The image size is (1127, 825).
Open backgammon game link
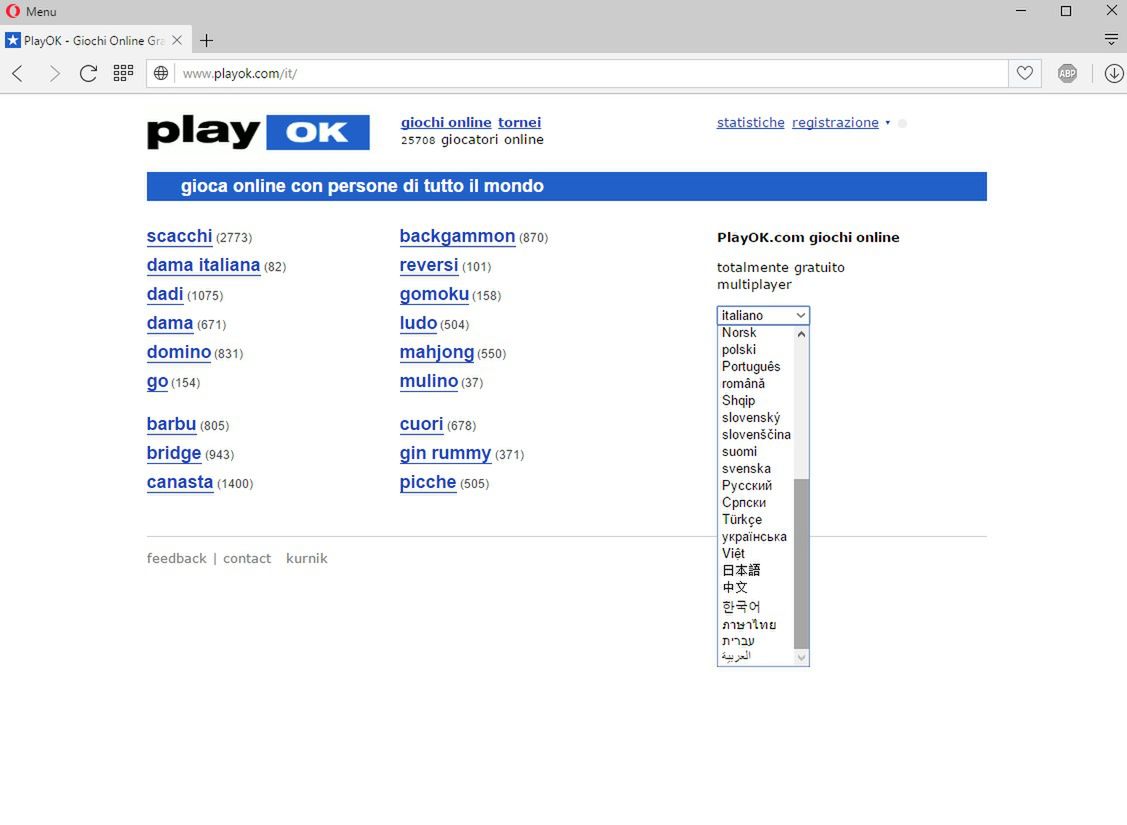pyautogui.click(x=457, y=236)
